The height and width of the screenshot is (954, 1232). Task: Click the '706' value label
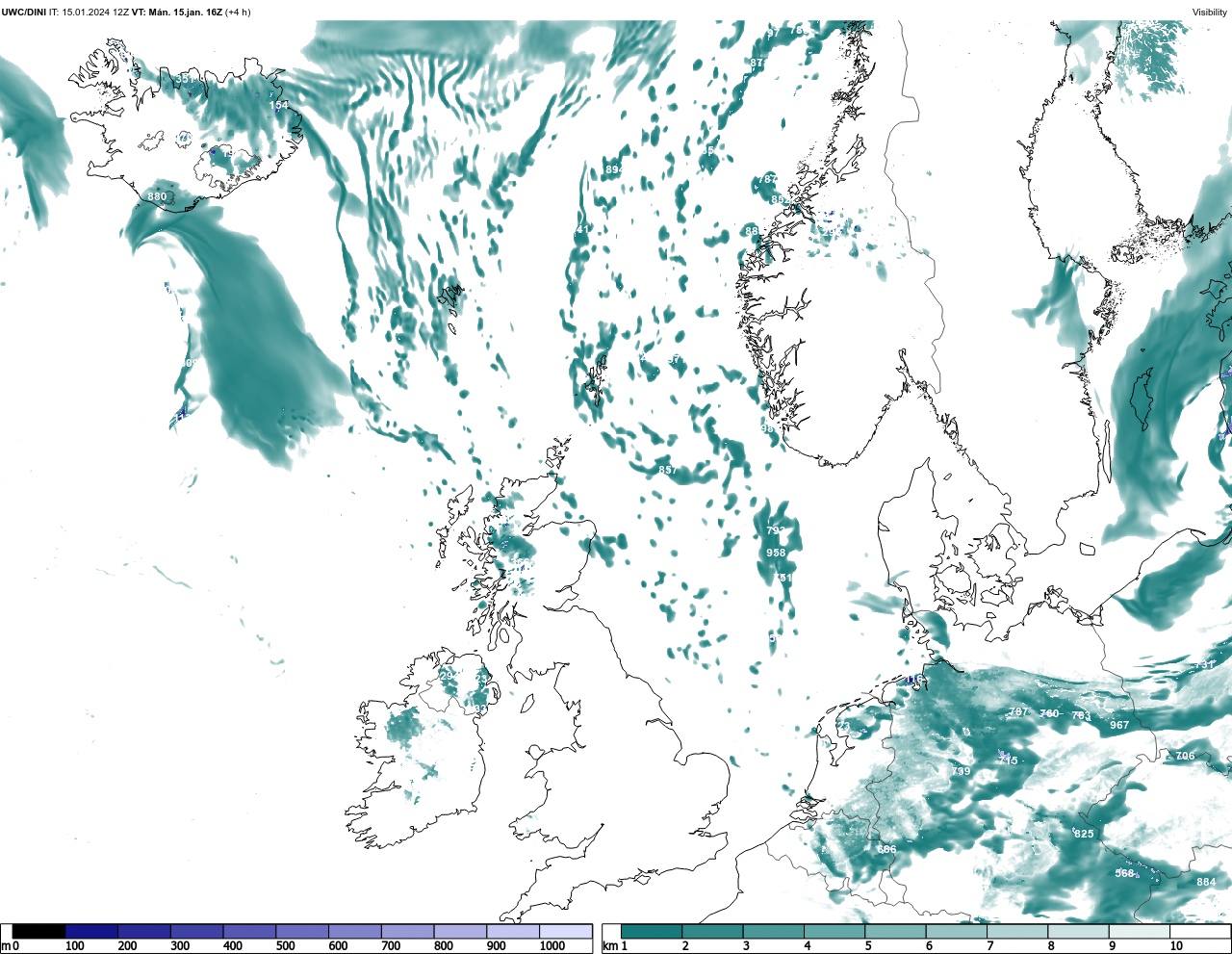pyautogui.click(x=1185, y=756)
